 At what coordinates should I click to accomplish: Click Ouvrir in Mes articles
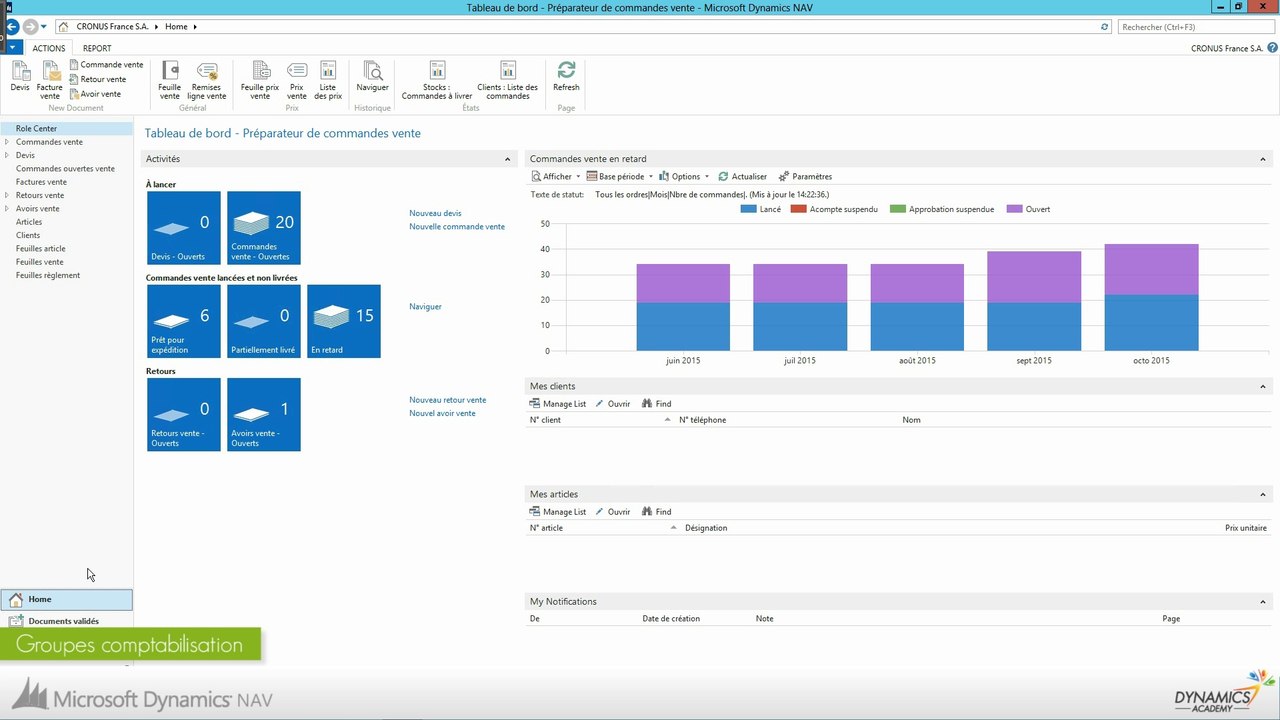pos(613,512)
